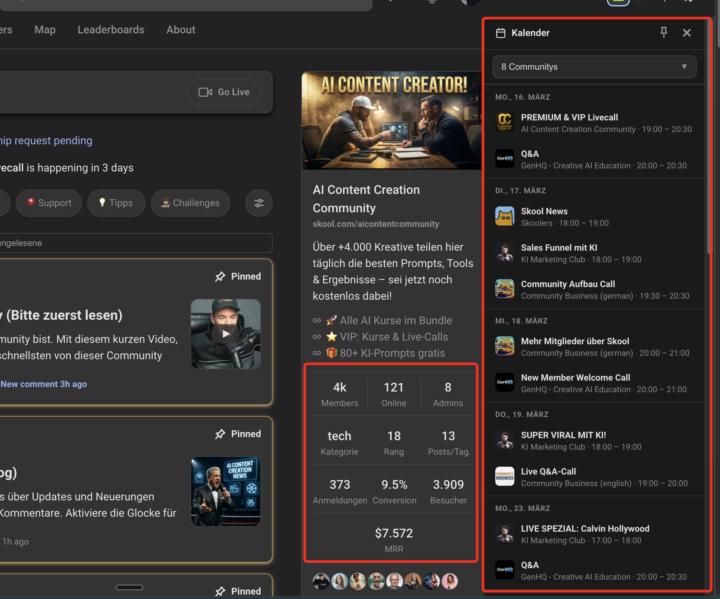Click the calendar icon beside Kalender
The width and height of the screenshot is (720, 599).
[501, 33]
